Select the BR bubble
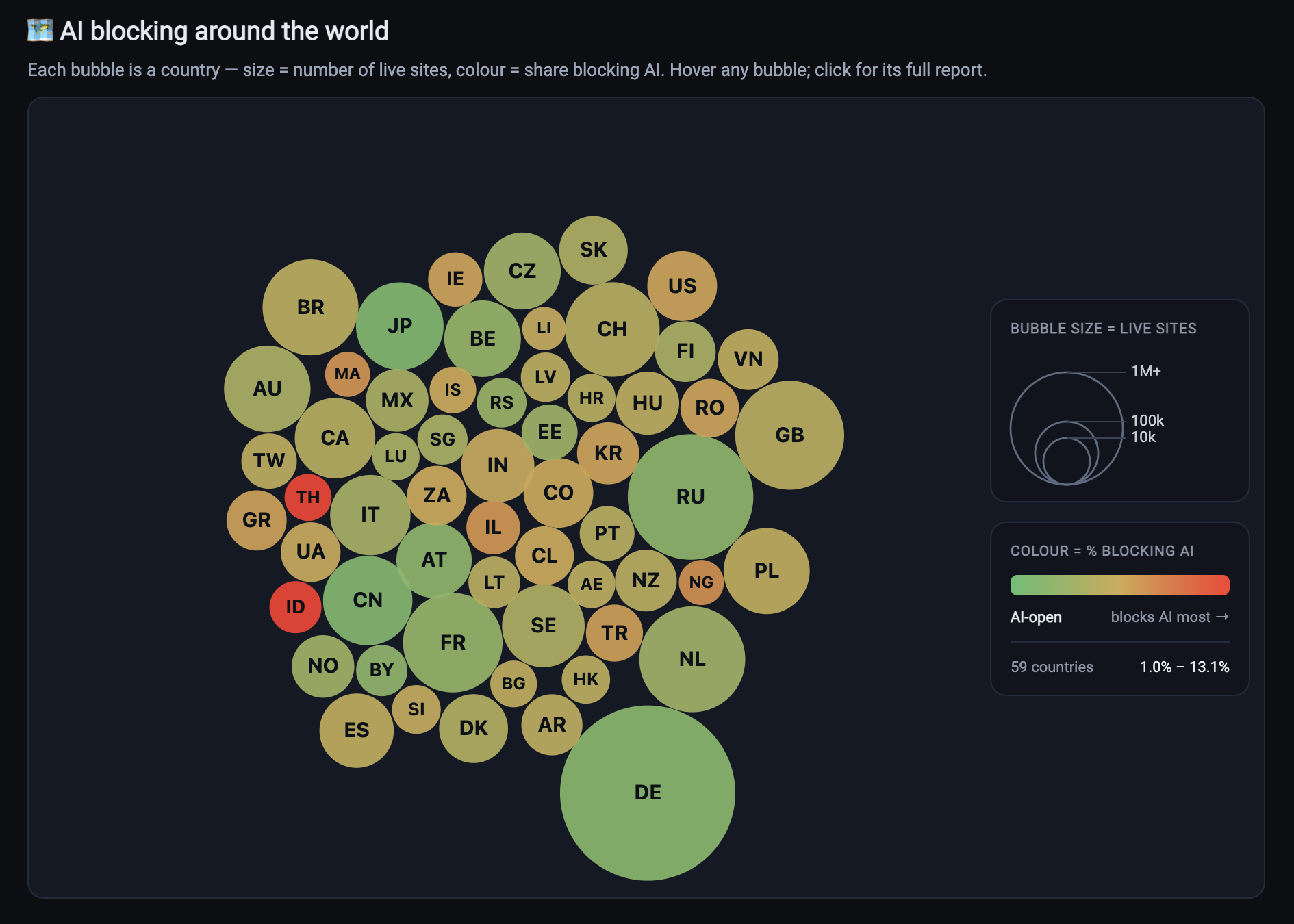The height and width of the screenshot is (924, 1294). click(x=310, y=307)
